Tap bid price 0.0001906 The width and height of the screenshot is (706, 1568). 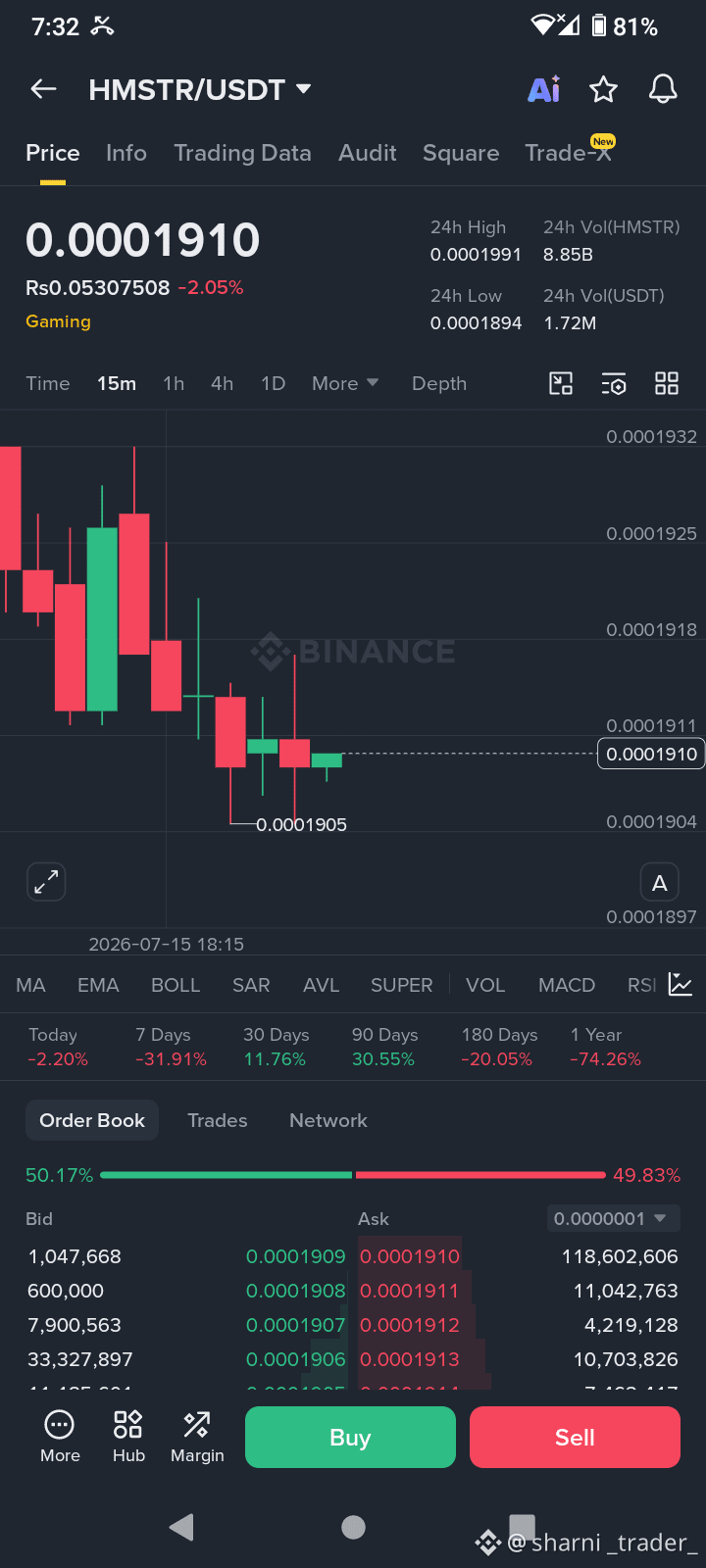(x=296, y=1359)
